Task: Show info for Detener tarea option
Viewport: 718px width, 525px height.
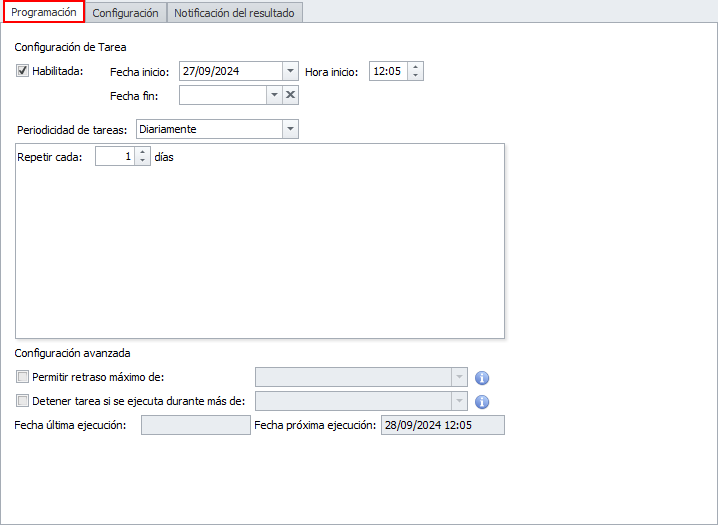Action: click(x=482, y=402)
